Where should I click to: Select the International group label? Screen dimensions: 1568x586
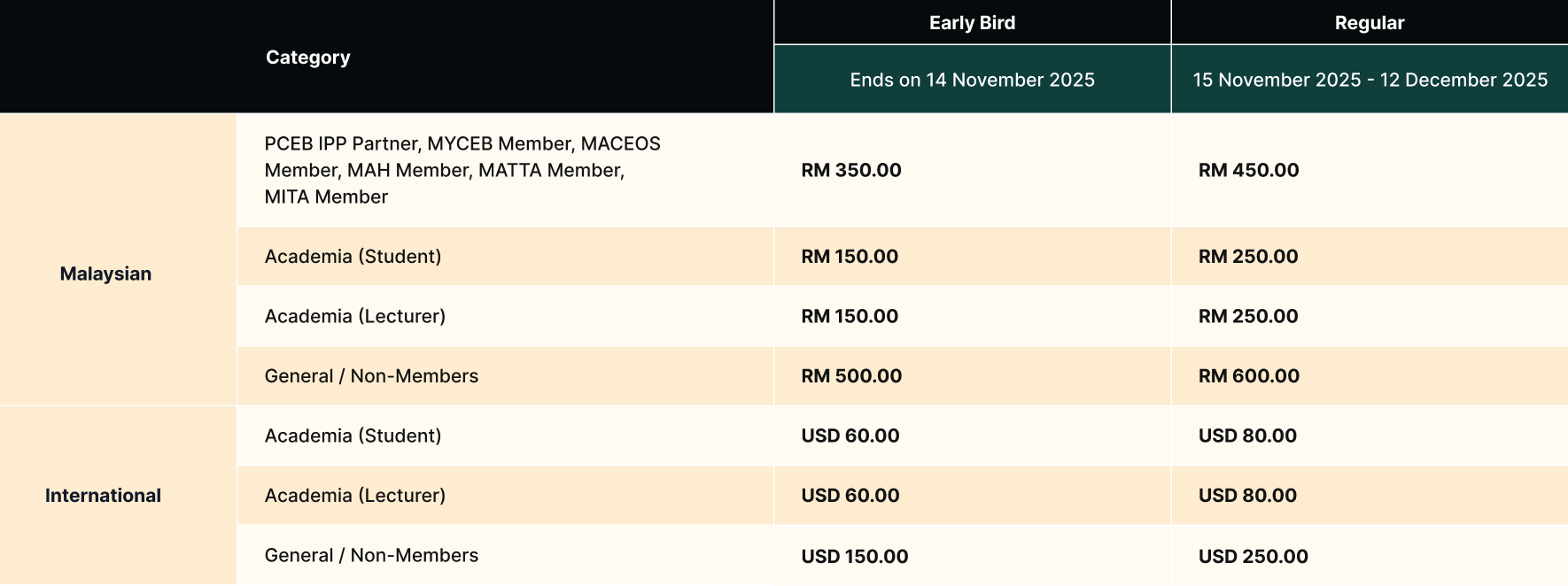pyautogui.click(x=103, y=496)
